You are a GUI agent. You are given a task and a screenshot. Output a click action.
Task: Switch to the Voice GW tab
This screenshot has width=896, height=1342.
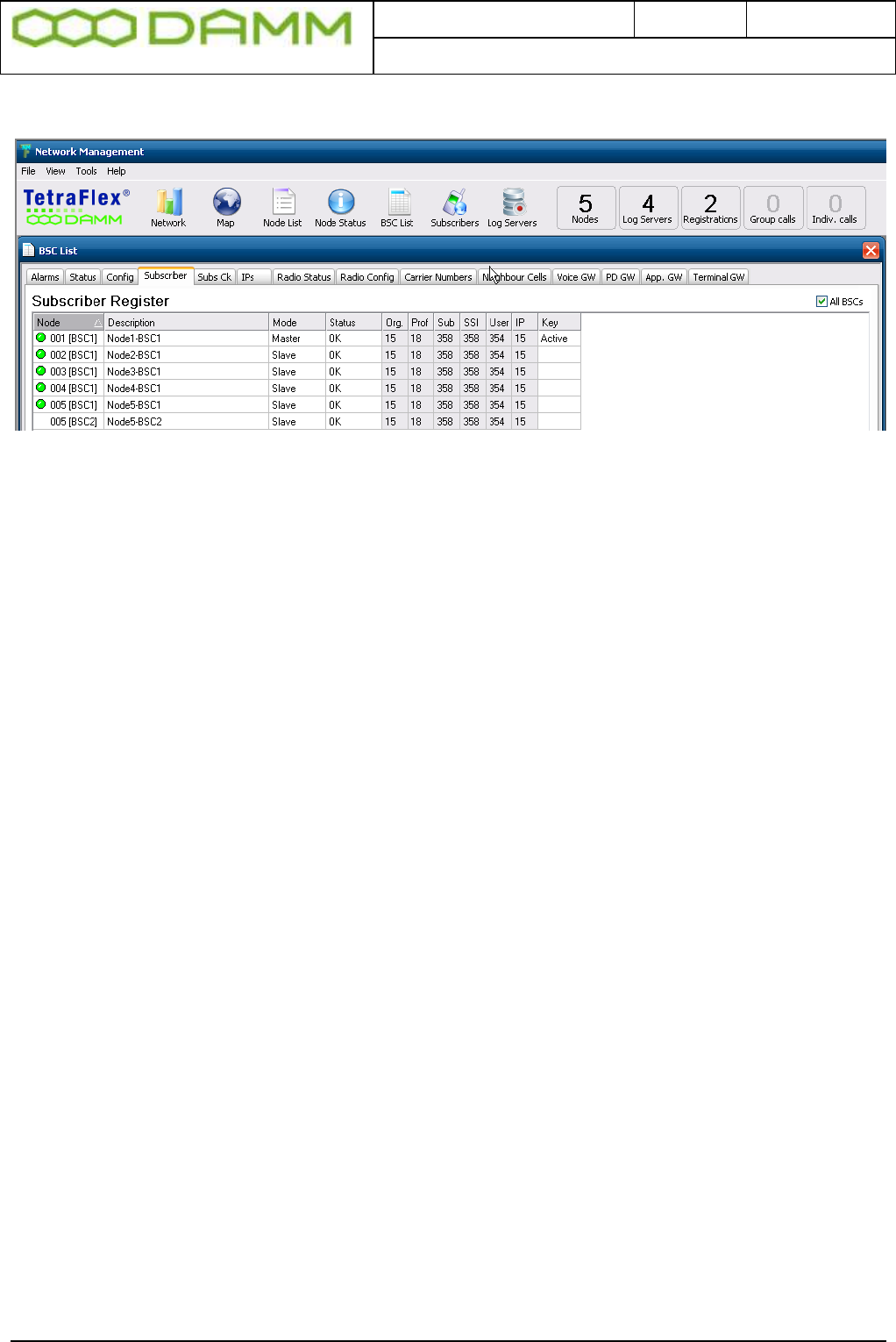point(576,277)
